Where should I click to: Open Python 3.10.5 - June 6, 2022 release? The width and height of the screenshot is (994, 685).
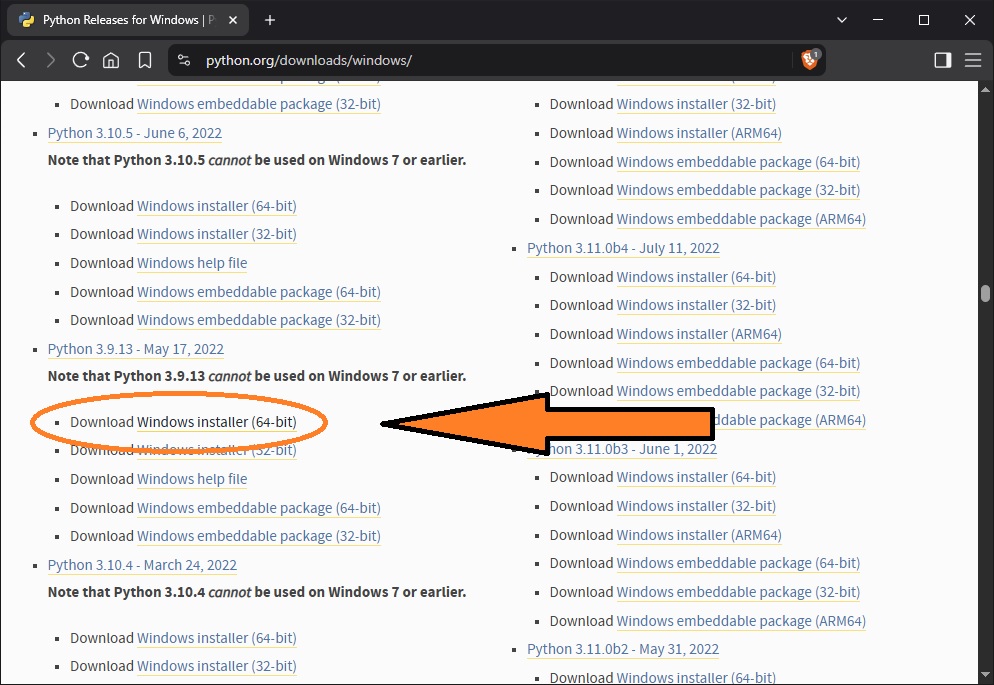pos(135,133)
